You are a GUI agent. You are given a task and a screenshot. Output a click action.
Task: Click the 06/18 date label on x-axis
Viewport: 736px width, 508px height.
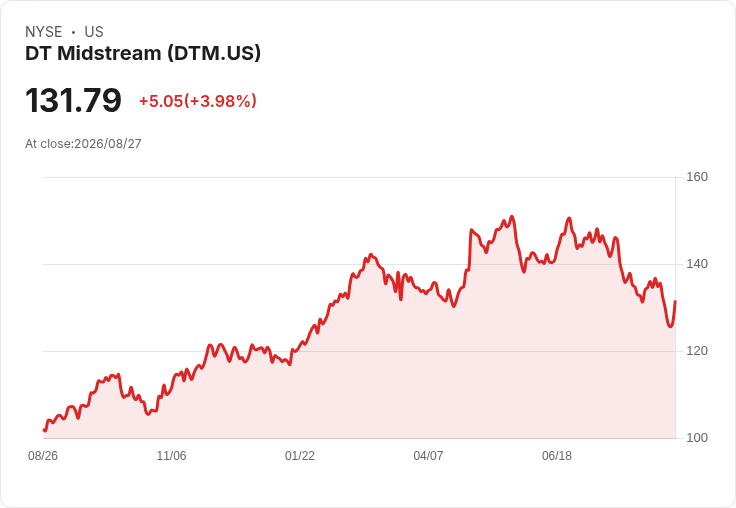pos(557,456)
